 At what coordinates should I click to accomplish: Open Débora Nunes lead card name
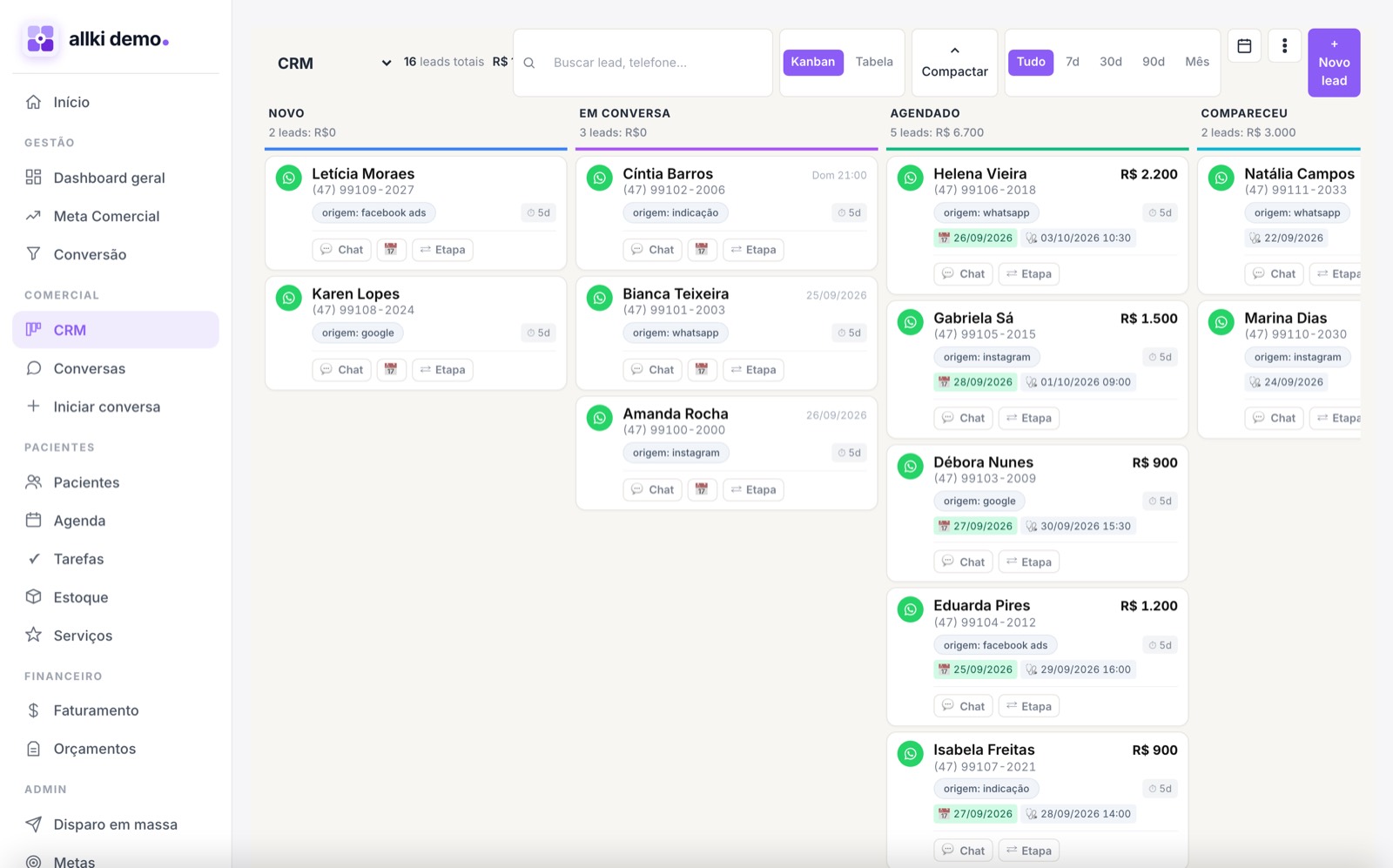click(983, 462)
